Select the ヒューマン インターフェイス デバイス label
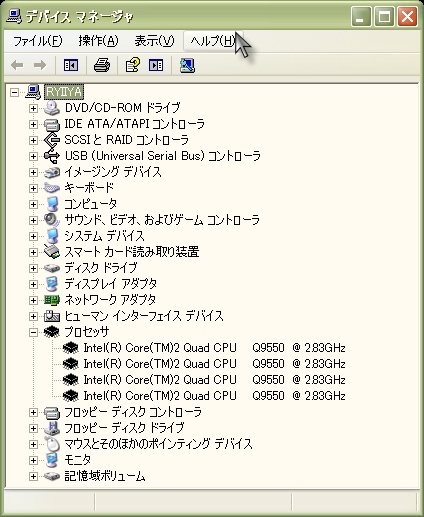 click(144, 316)
